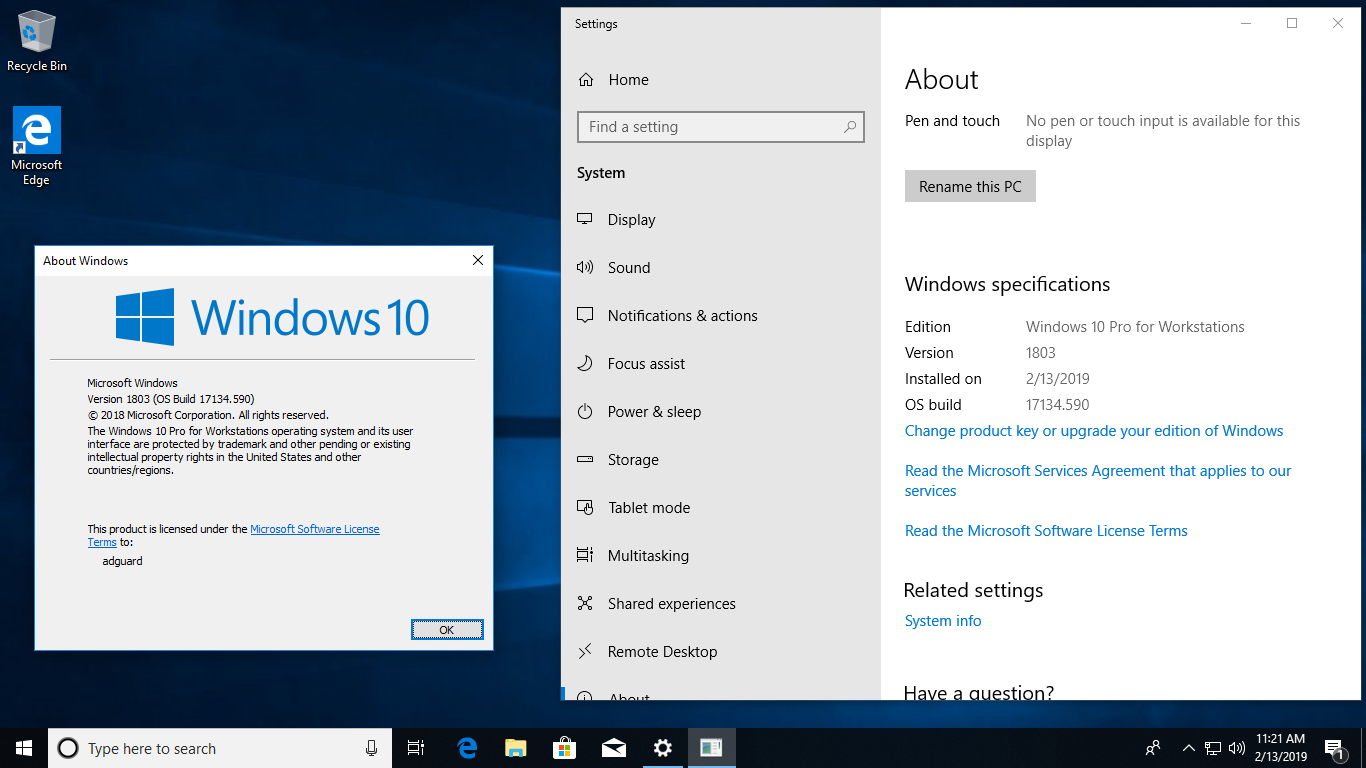Screen dimensions: 1366x768
Task: Select the Version 1803 (OS Build 17134.590) line
Action: pos(171,399)
